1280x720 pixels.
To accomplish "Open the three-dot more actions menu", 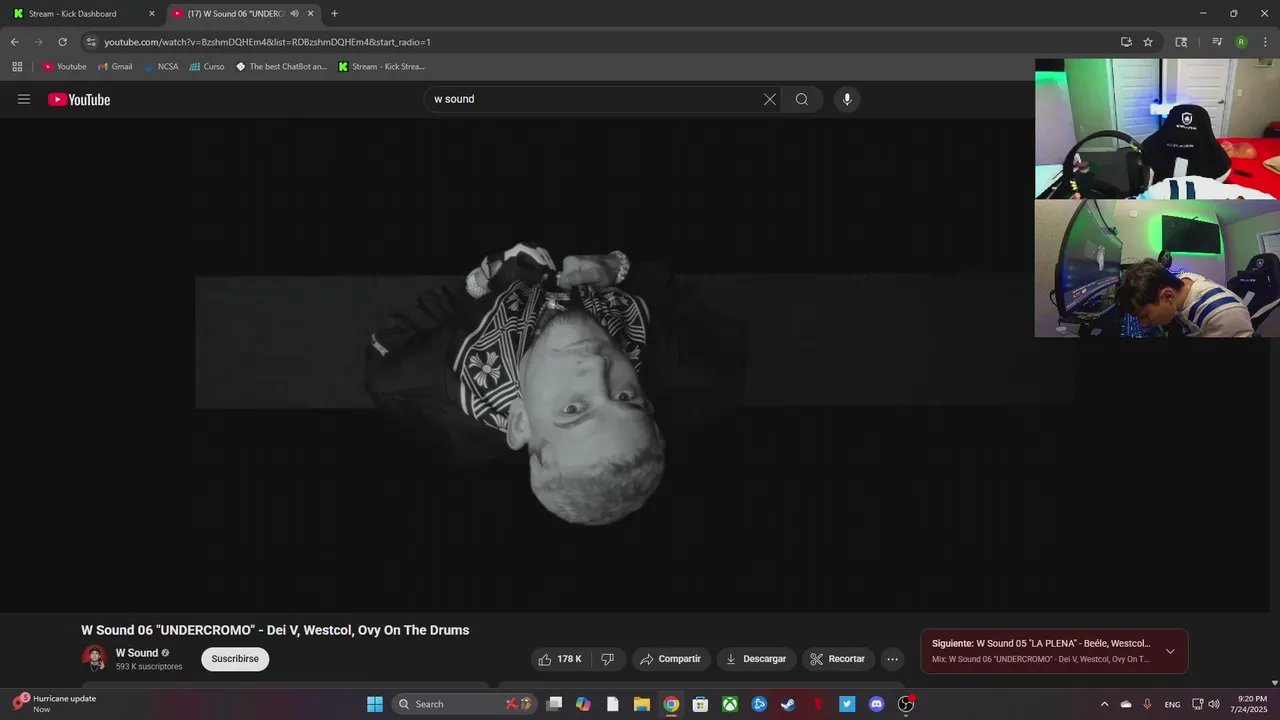I will click(x=893, y=659).
